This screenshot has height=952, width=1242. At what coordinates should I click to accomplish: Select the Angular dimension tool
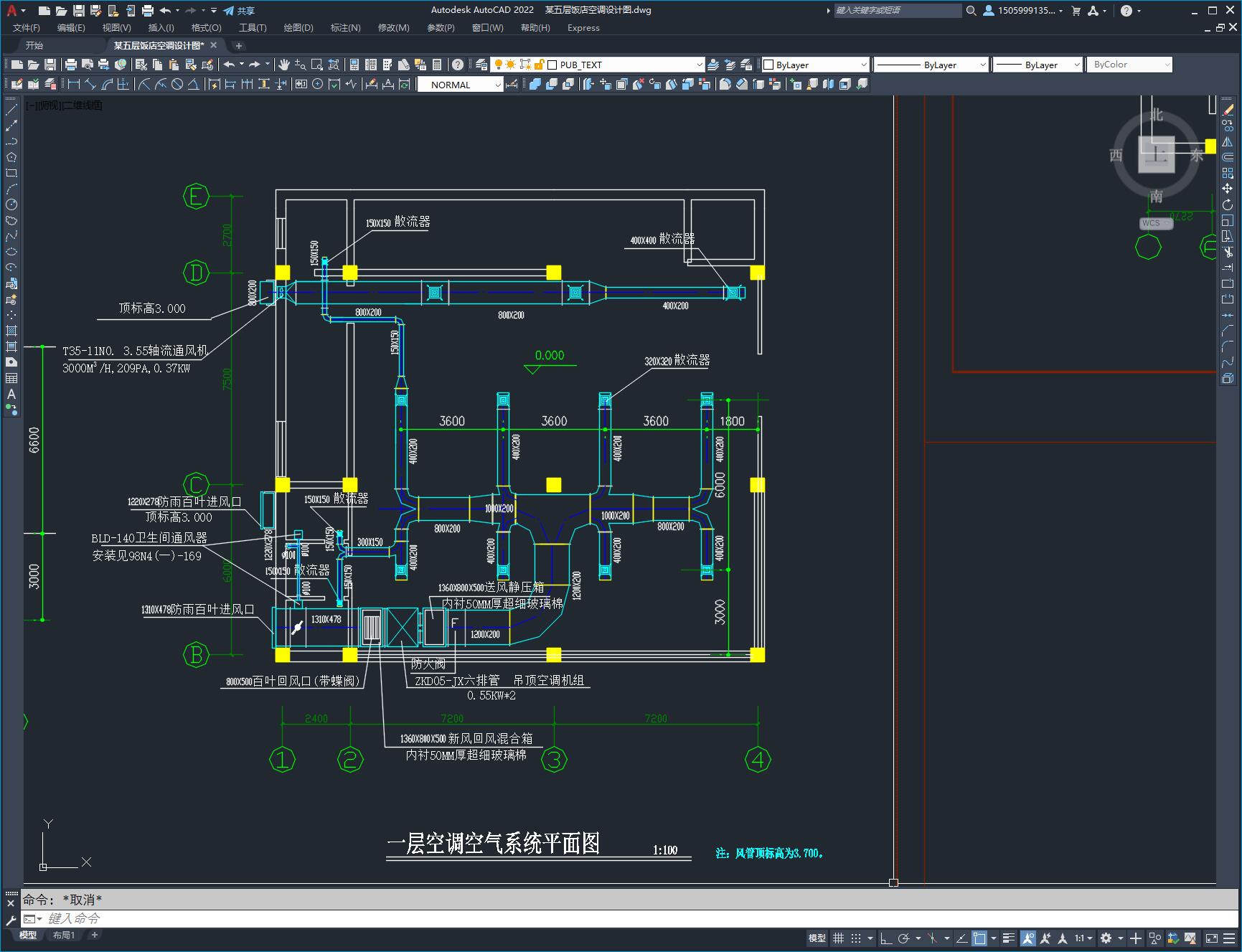click(x=194, y=85)
